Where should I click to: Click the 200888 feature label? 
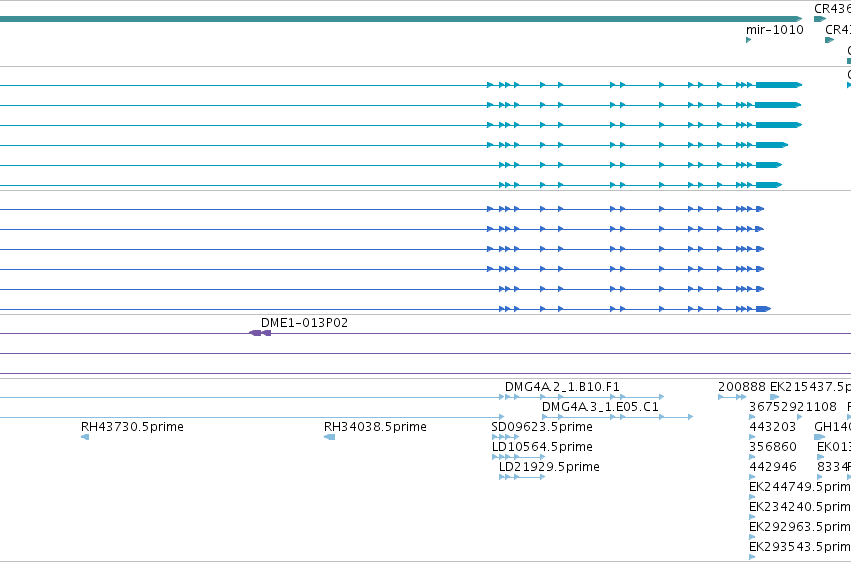741,387
